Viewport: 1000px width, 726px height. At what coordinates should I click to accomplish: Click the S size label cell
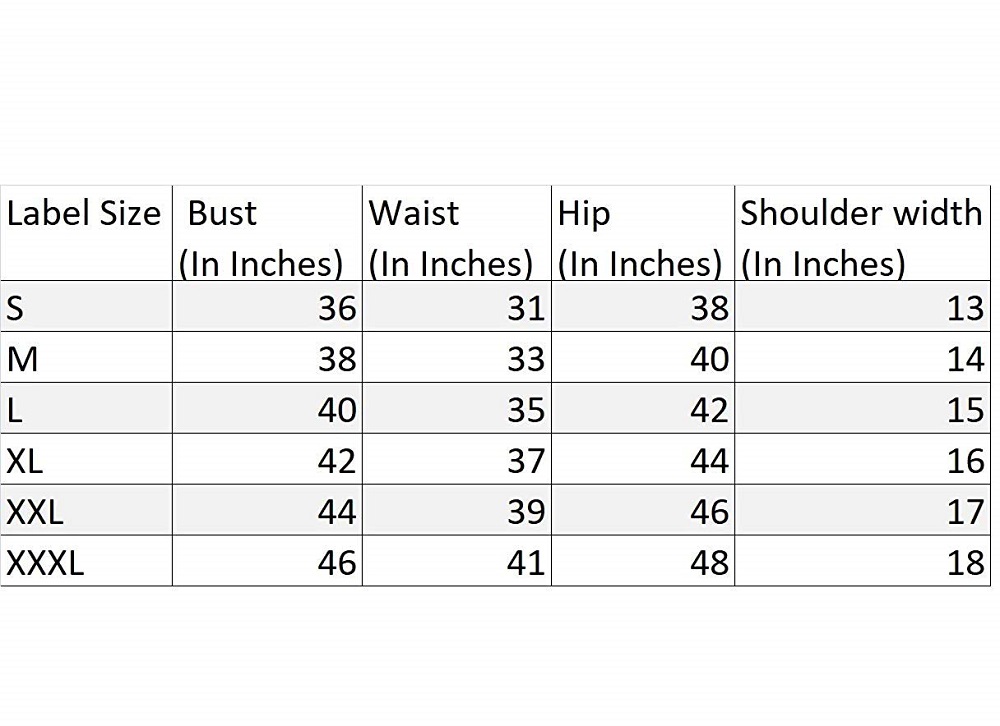86,306
